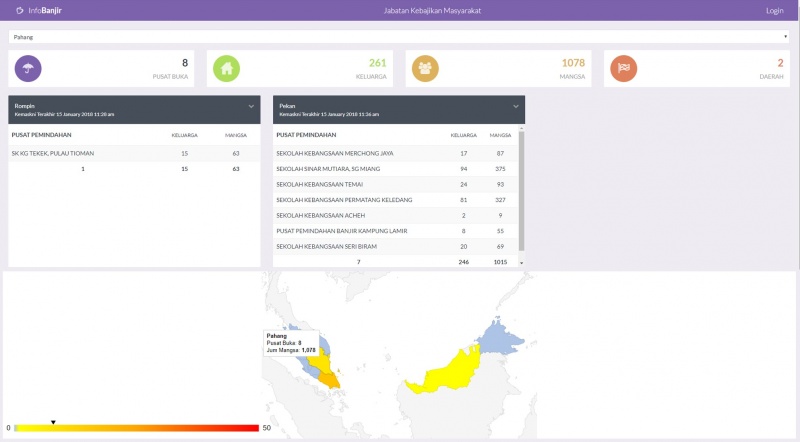Click Jabatan Kebajikan Masyarakat header title
Viewport: 800px width, 442px height.
click(432, 11)
